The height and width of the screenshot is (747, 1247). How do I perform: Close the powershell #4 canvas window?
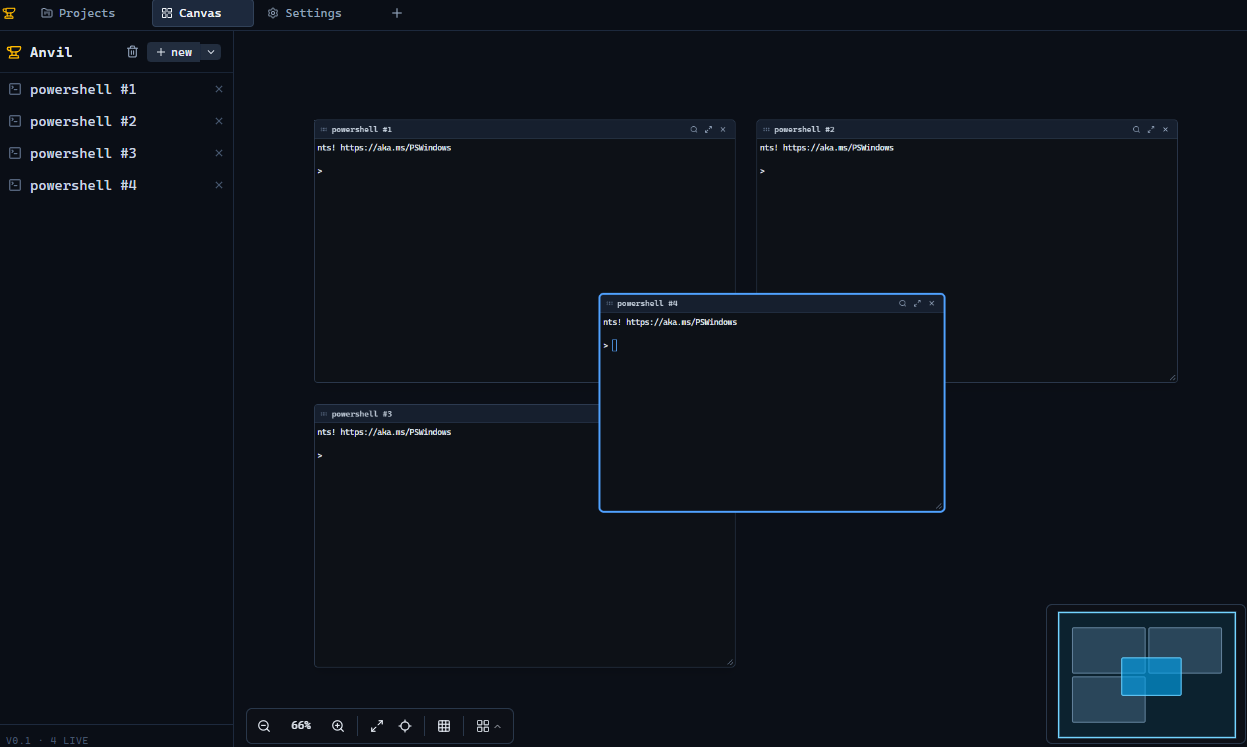pyautogui.click(x=932, y=303)
